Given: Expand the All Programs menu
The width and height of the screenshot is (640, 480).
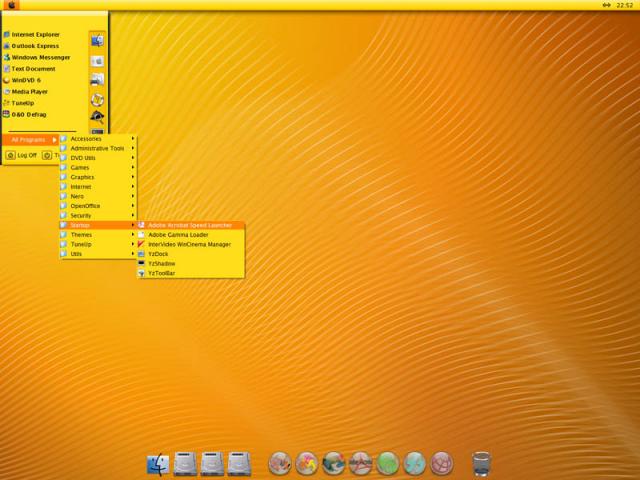Looking at the screenshot, I should tap(31, 140).
